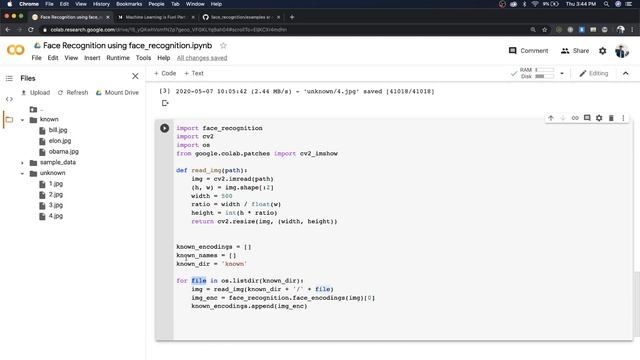The image size is (640, 360).
Task: Open Chrome Bookmarks menu in menu bar
Action: (129, 4)
